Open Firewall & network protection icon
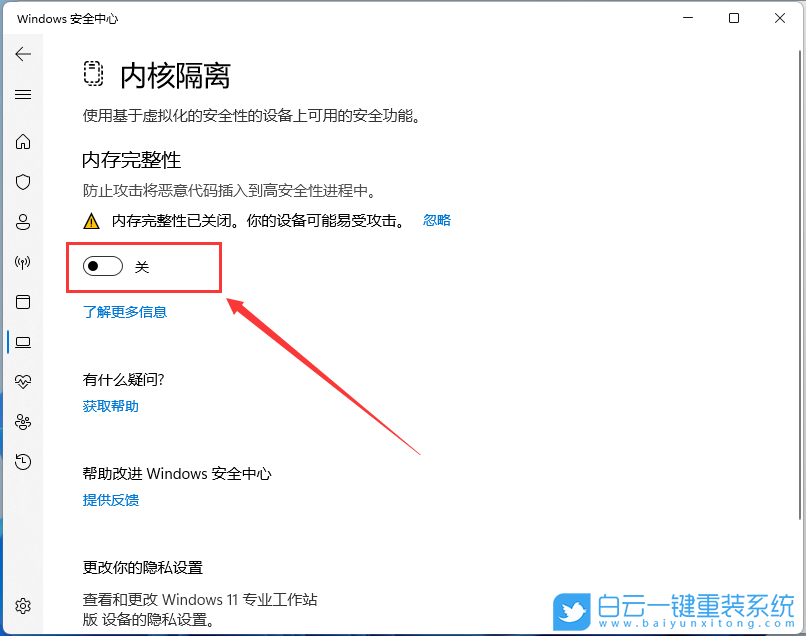 pos(23,262)
